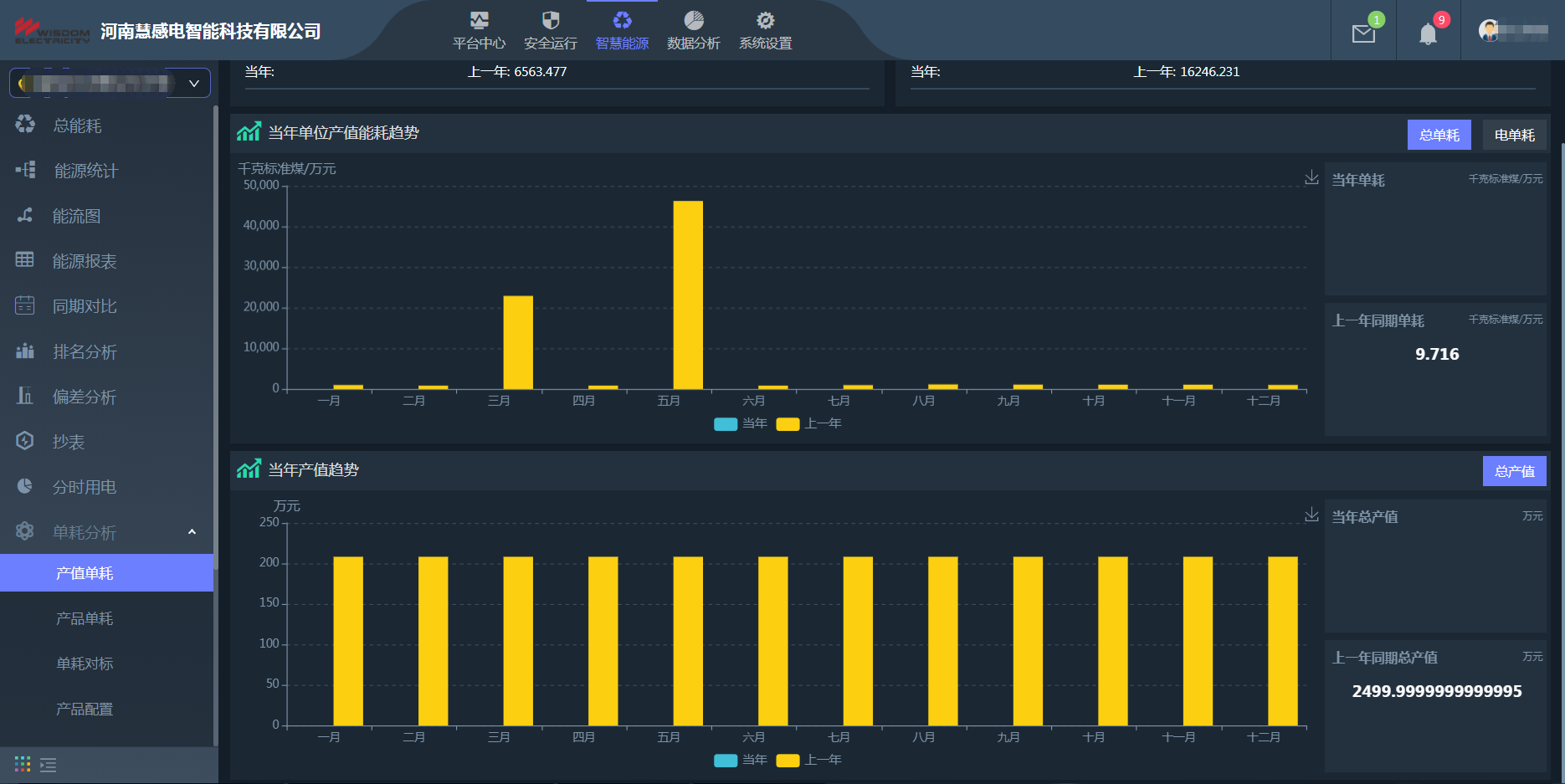1565x784 pixels.
Task: Open 同期对比 in the sidebar menu
Action: click(x=85, y=306)
